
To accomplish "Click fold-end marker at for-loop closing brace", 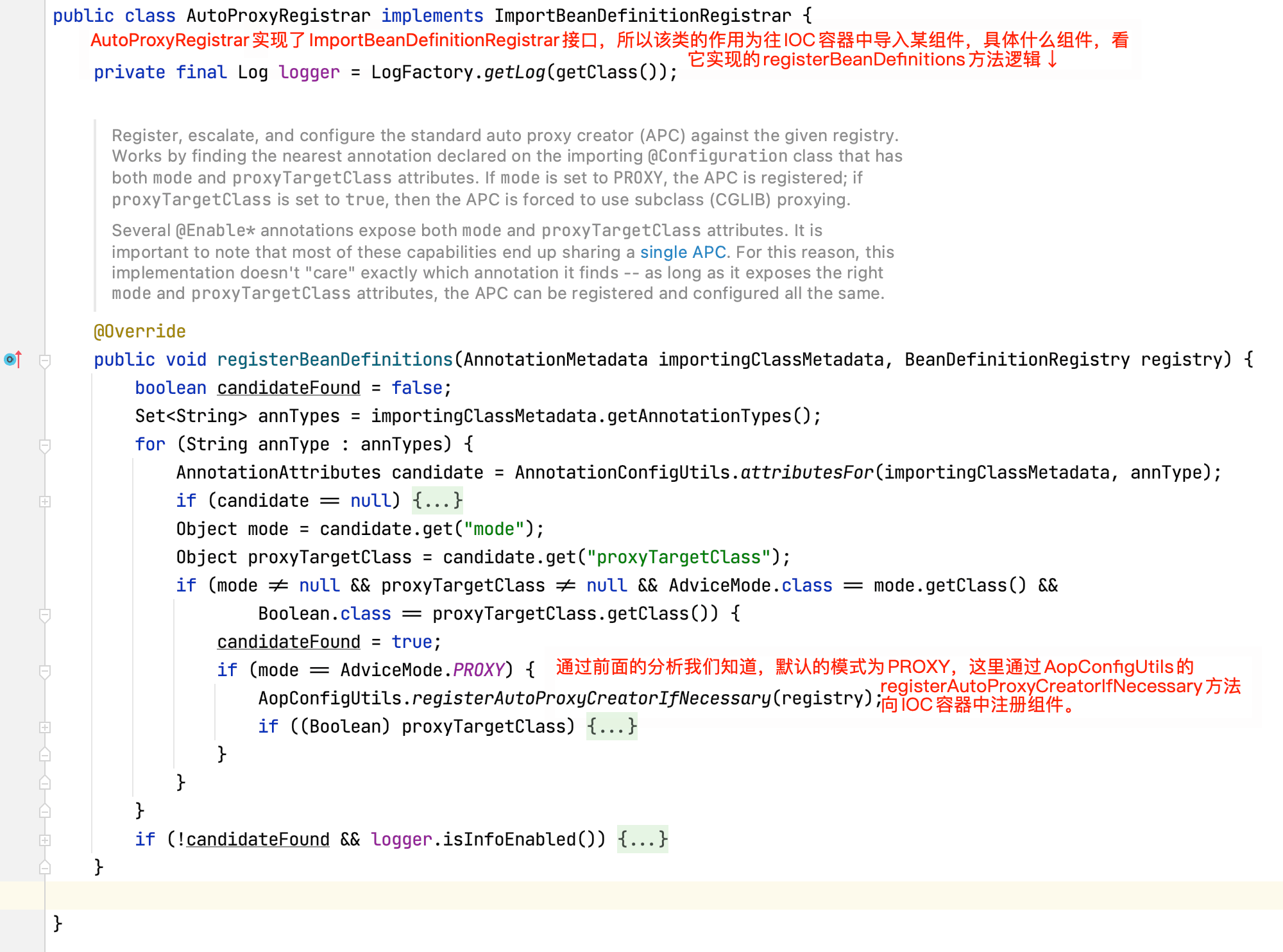I will pyautogui.click(x=45, y=812).
